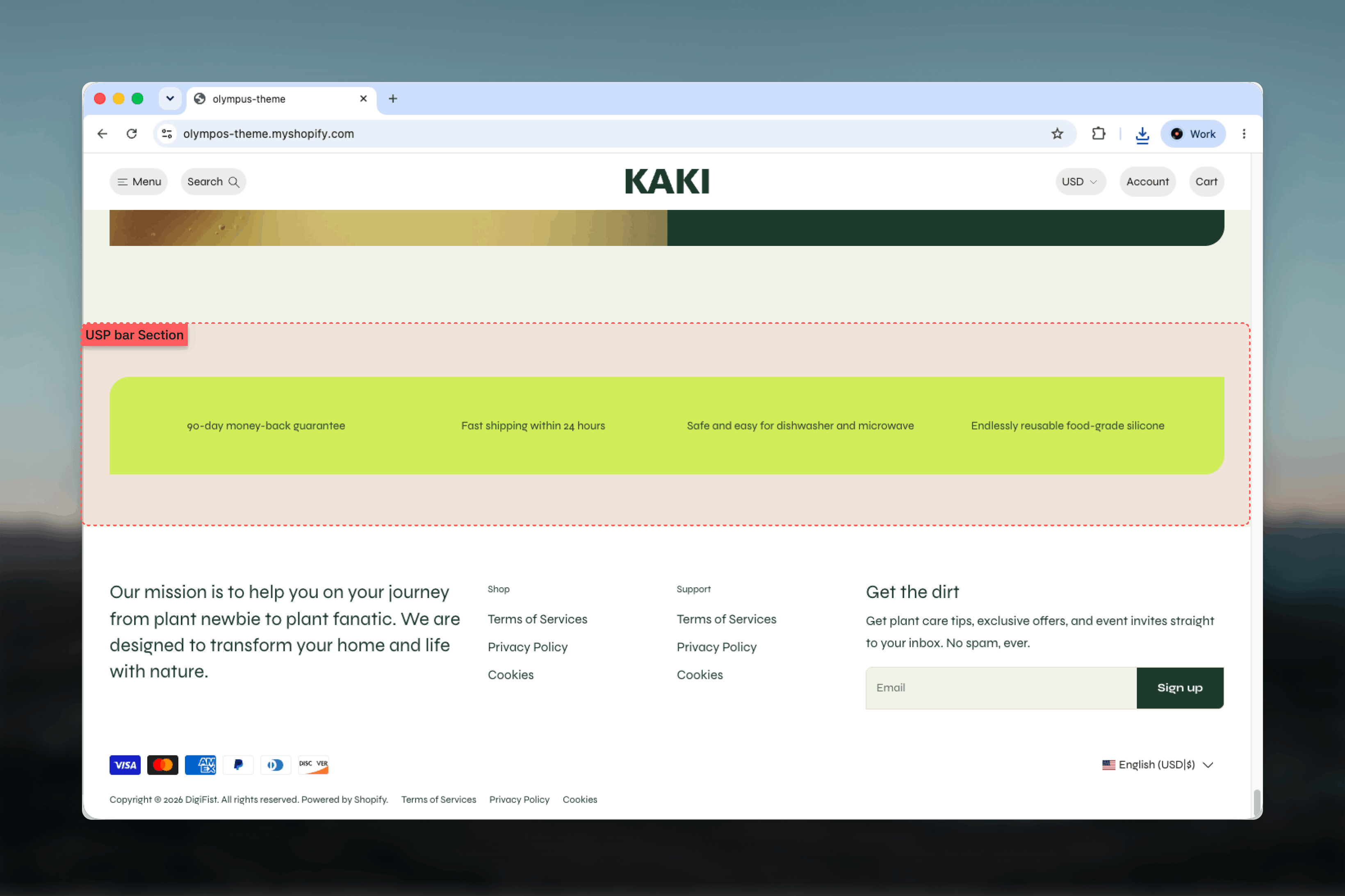Click the American Express payment icon

(201, 764)
